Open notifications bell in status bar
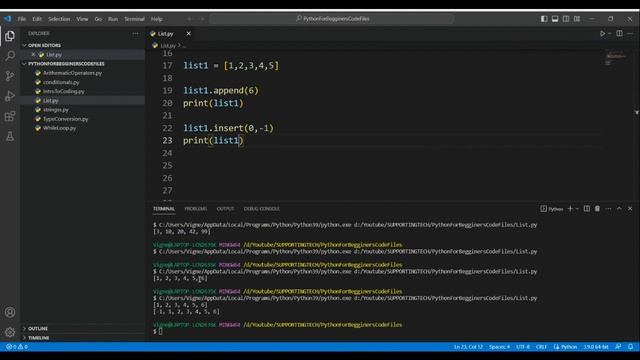 (630, 347)
